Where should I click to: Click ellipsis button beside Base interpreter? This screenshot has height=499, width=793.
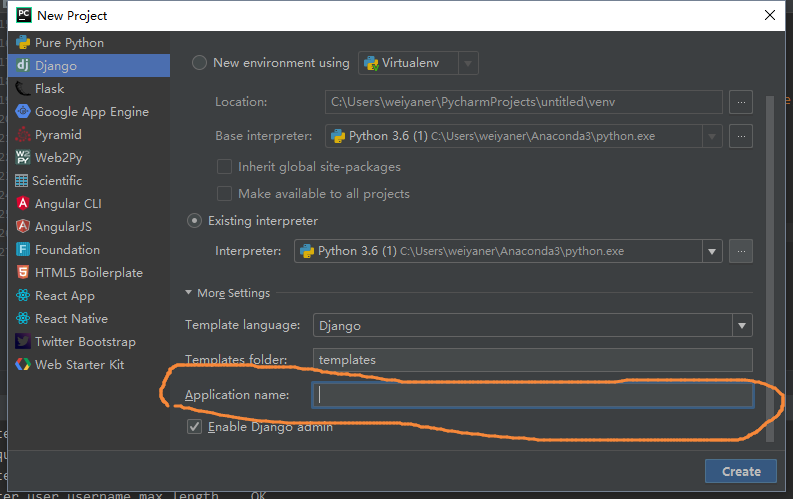coord(741,136)
